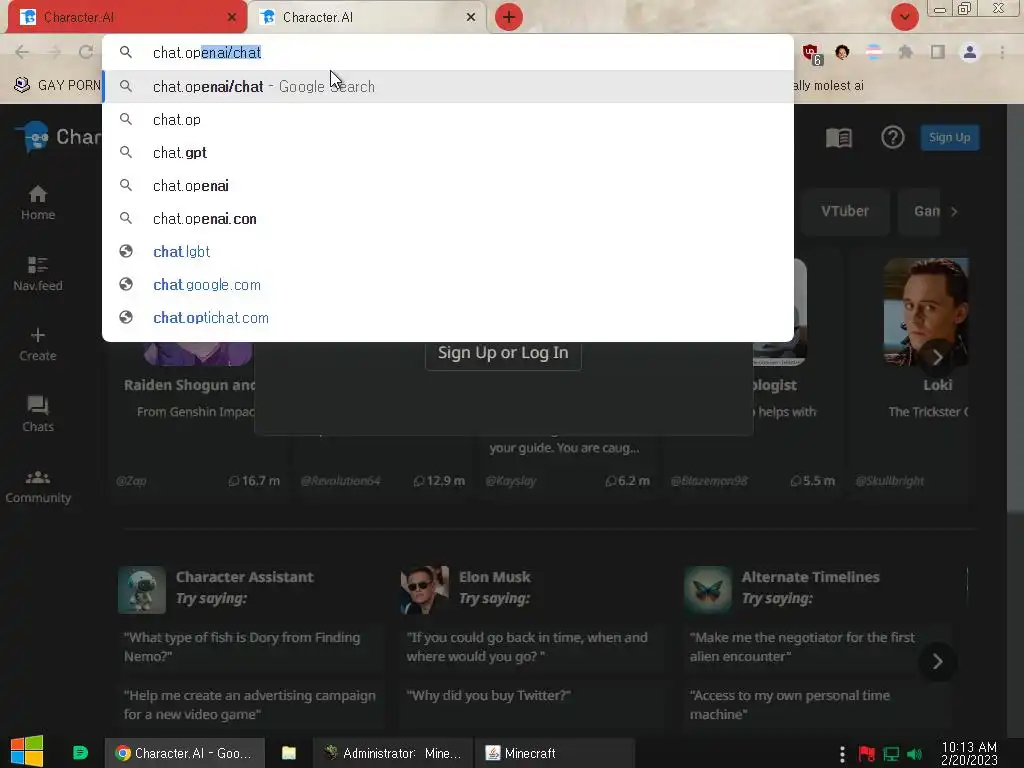Open new tab with red plus button
The height and width of the screenshot is (768, 1024).
[509, 17]
